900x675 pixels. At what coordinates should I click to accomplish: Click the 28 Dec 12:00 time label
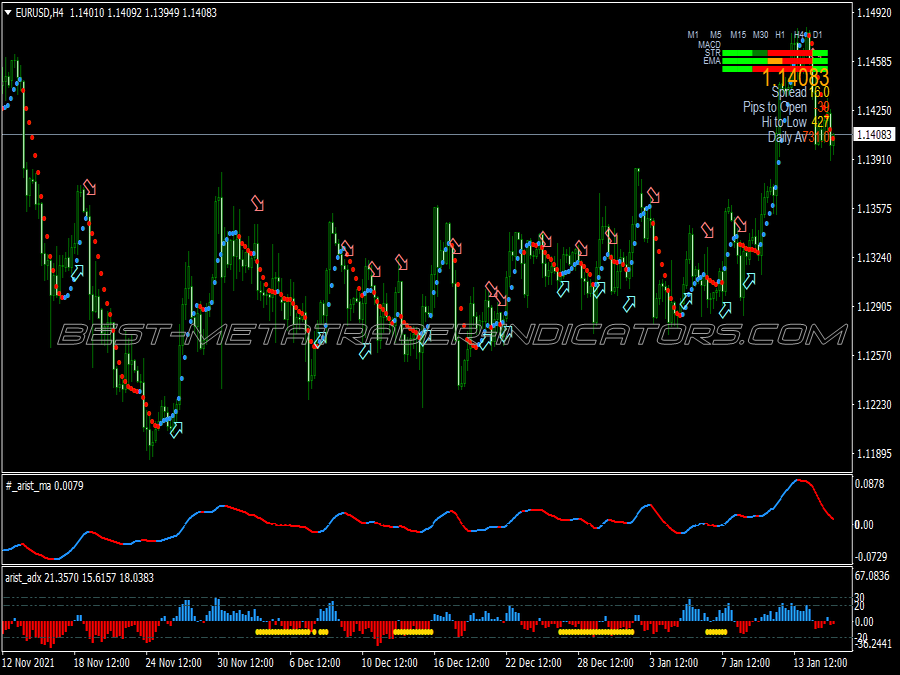(606, 662)
